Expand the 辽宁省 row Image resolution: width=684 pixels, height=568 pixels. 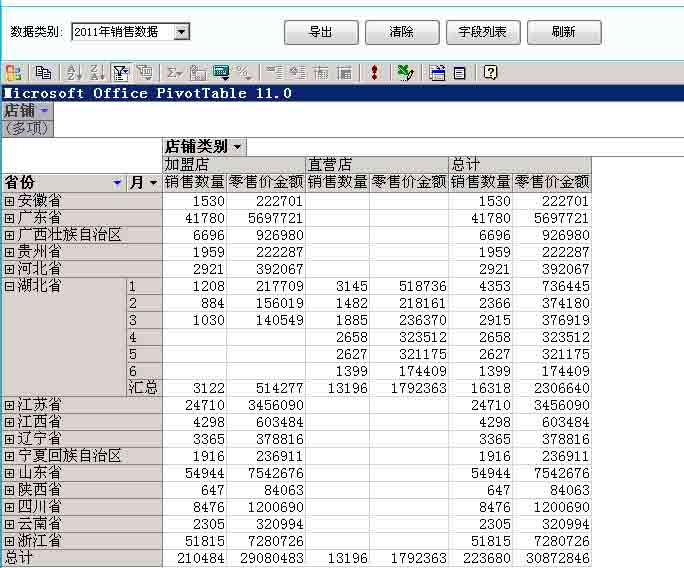click(9, 439)
